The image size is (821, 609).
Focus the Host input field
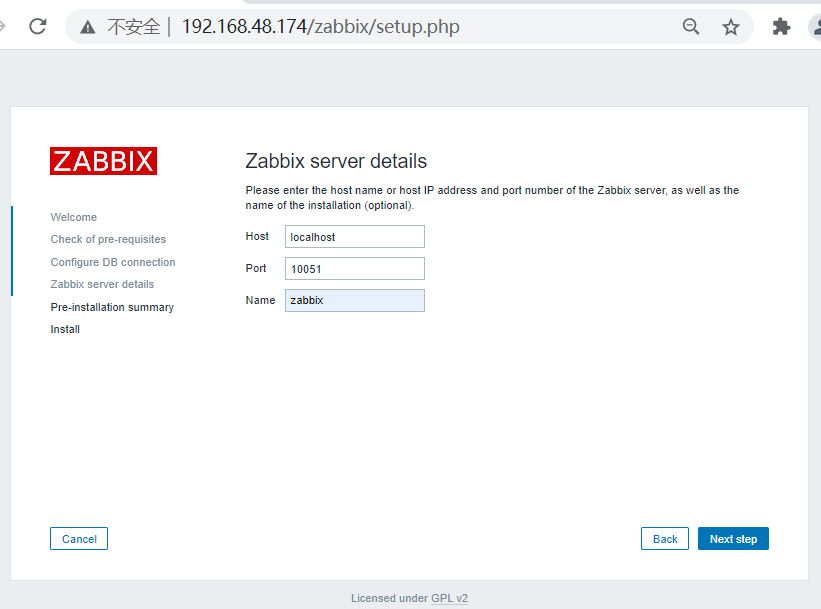(354, 237)
